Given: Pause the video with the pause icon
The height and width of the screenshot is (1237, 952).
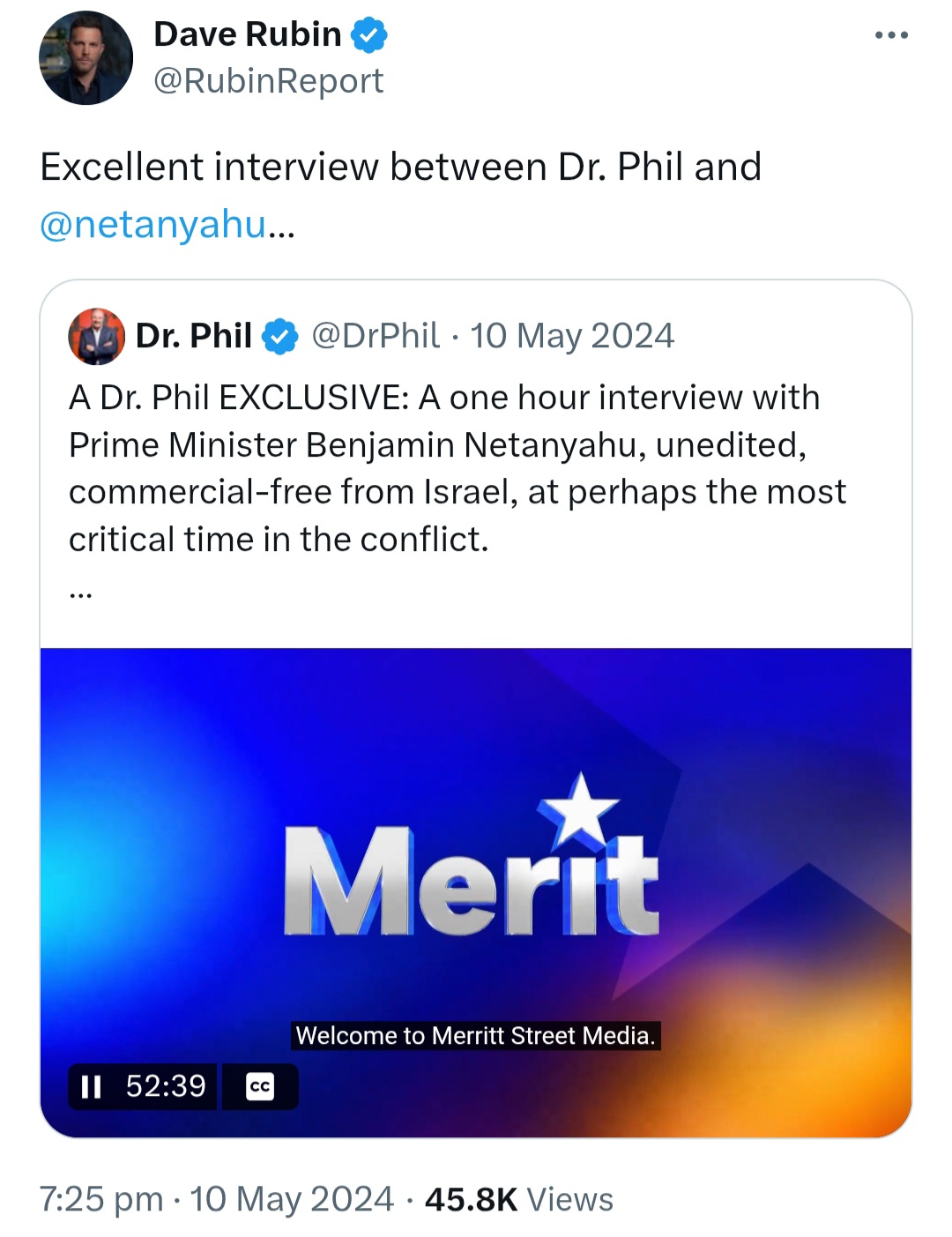Looking at the screenshot, I should pyautogui.click(x=91, y=1086).
